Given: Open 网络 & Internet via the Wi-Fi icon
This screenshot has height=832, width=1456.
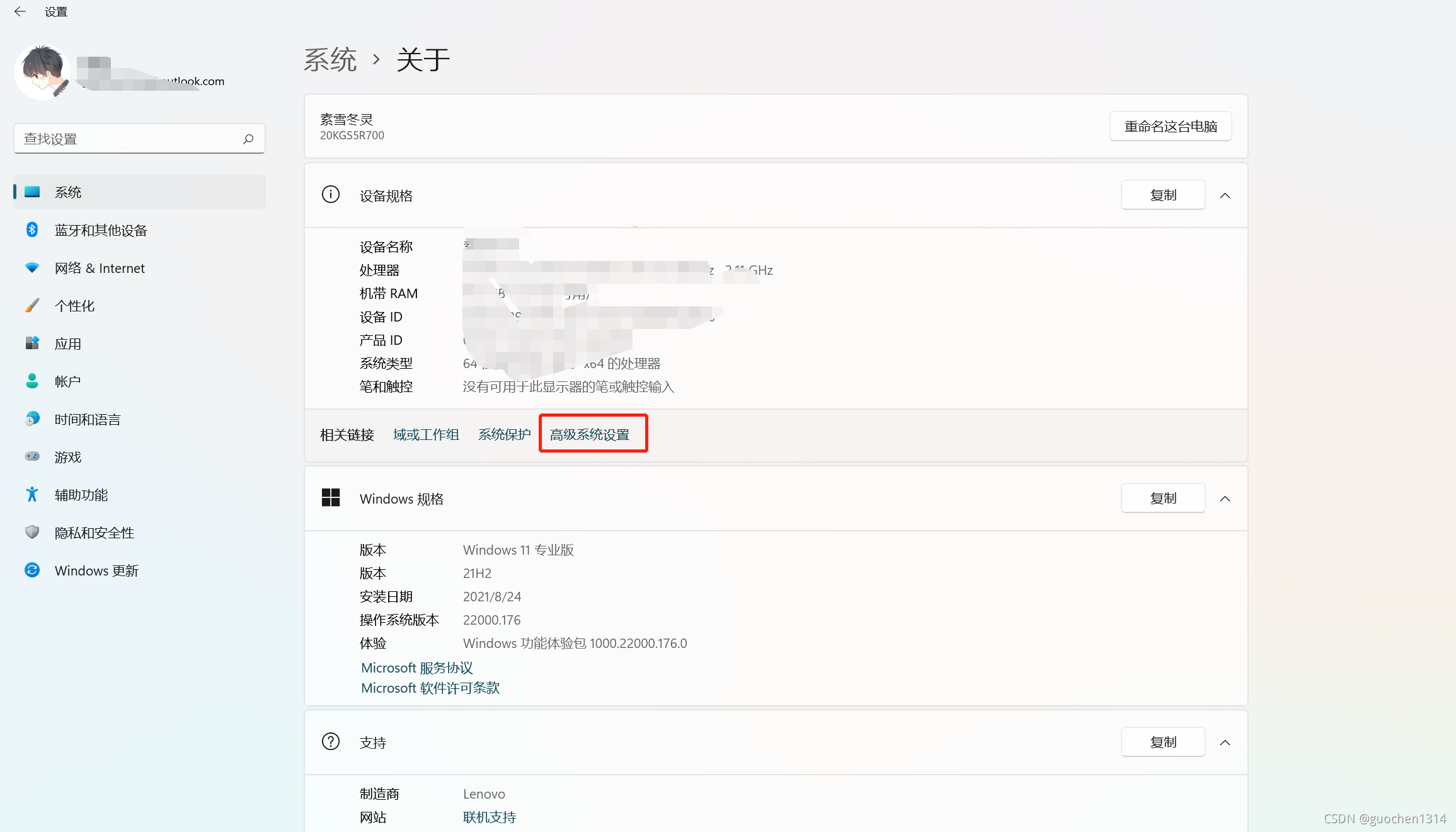Looking at the screenshot, I should [x=32, y=267].
